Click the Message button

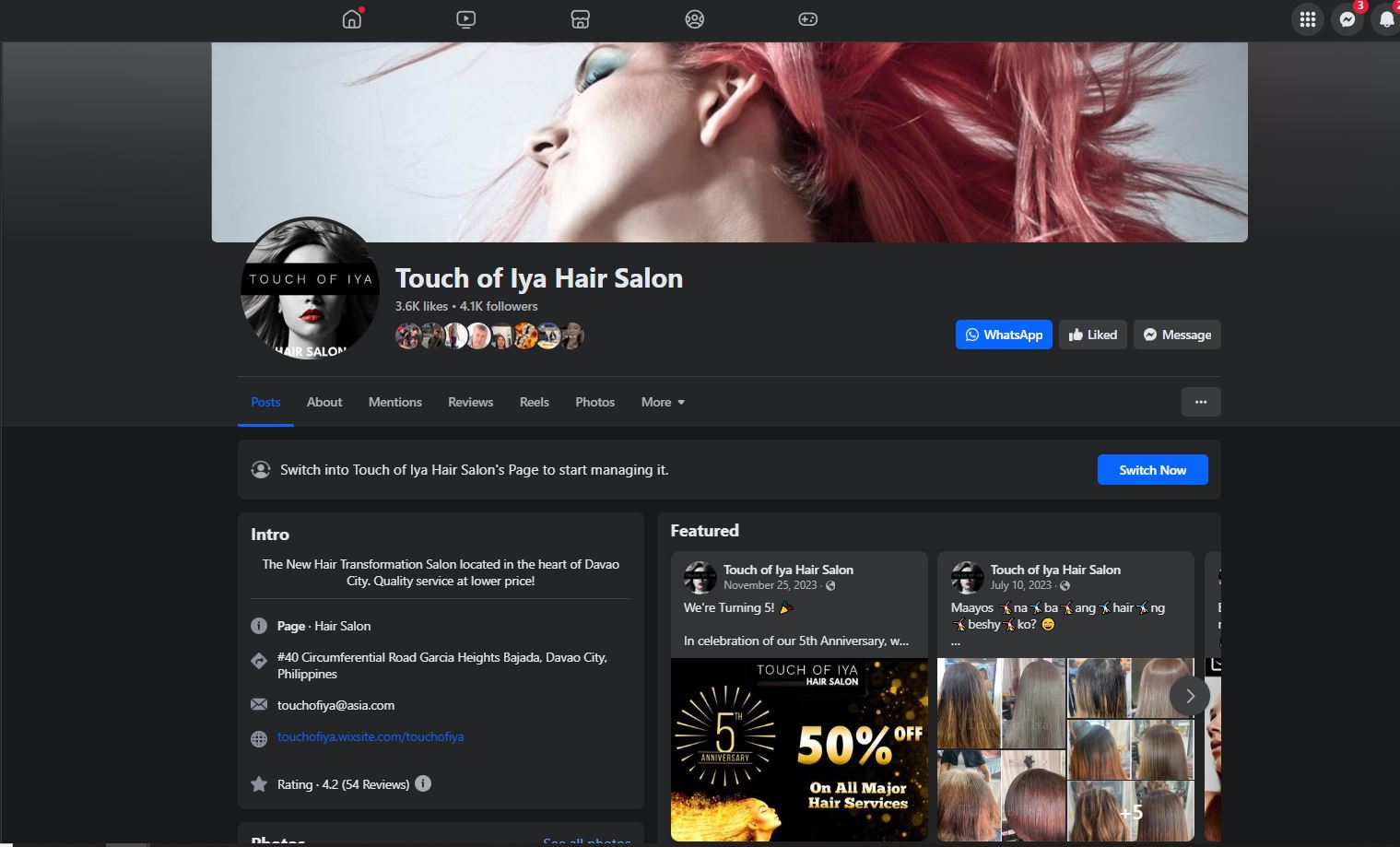click(x=1177, y=335)
